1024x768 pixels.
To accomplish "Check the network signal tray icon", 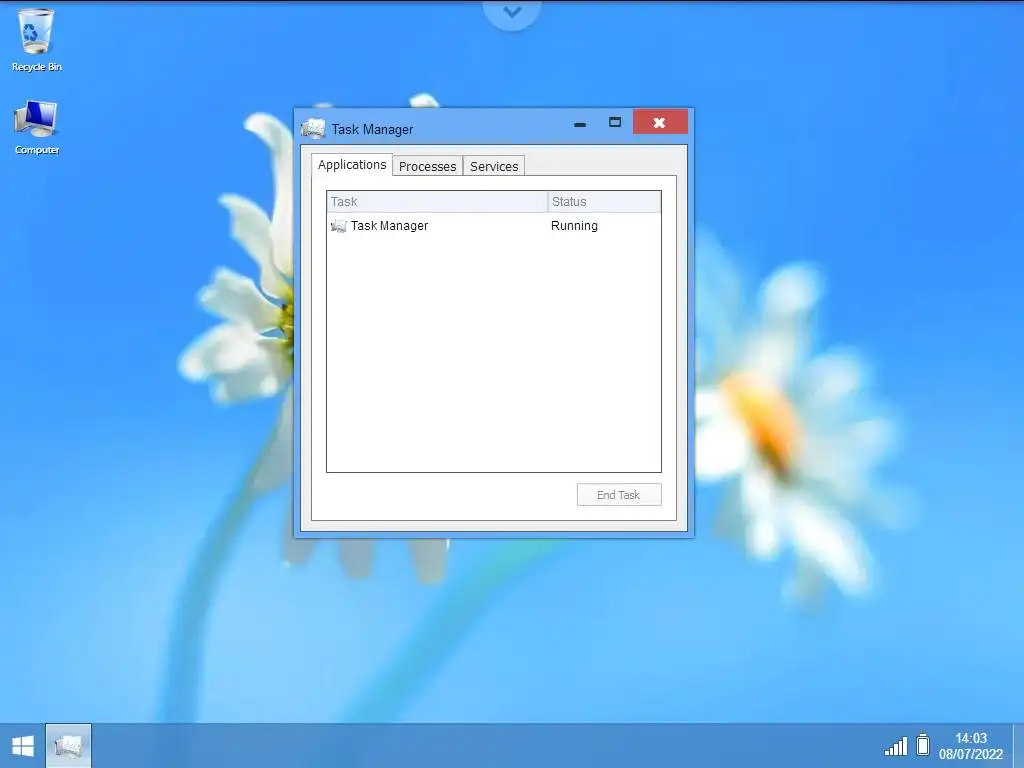I will tap(895, 746).
